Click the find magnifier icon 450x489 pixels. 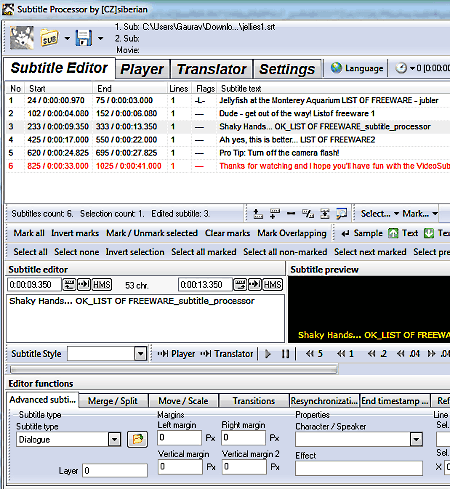342,214
